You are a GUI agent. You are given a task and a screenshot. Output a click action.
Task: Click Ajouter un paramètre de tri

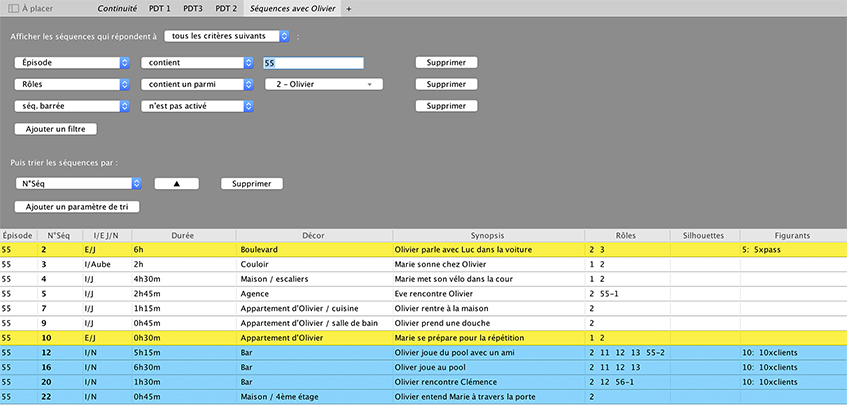pos(77,207)
